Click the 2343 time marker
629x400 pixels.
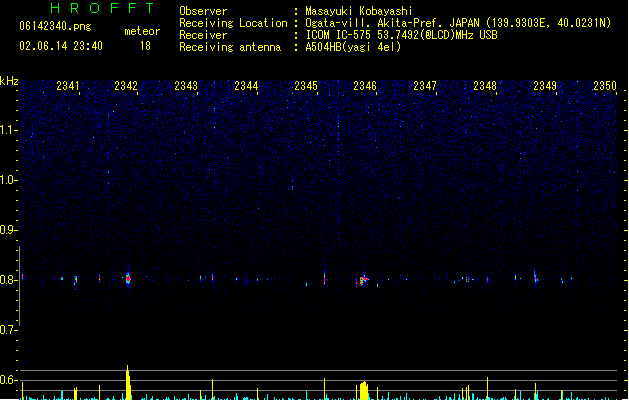click(186, 86)
